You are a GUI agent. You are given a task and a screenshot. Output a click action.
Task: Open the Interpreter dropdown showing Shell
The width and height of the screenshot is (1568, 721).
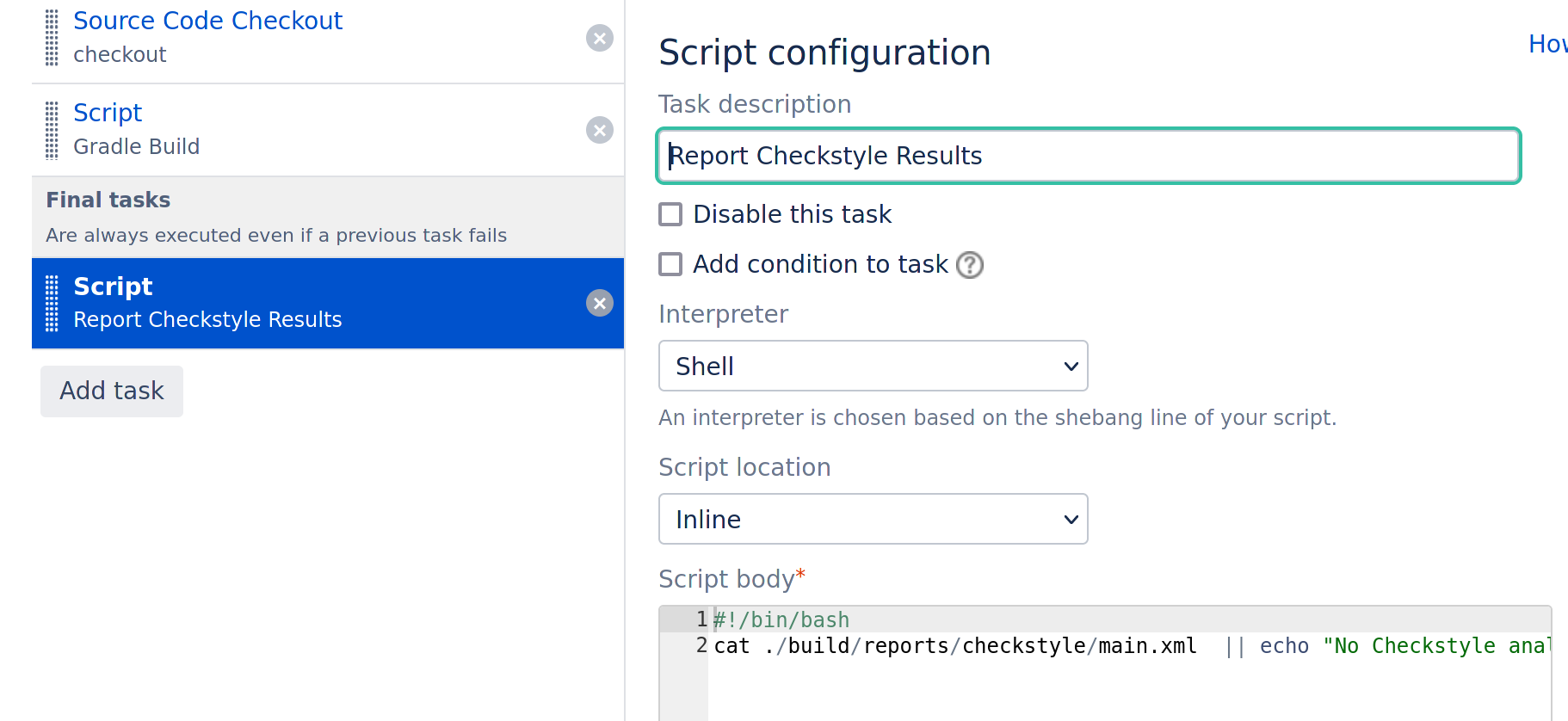[873, 366]
